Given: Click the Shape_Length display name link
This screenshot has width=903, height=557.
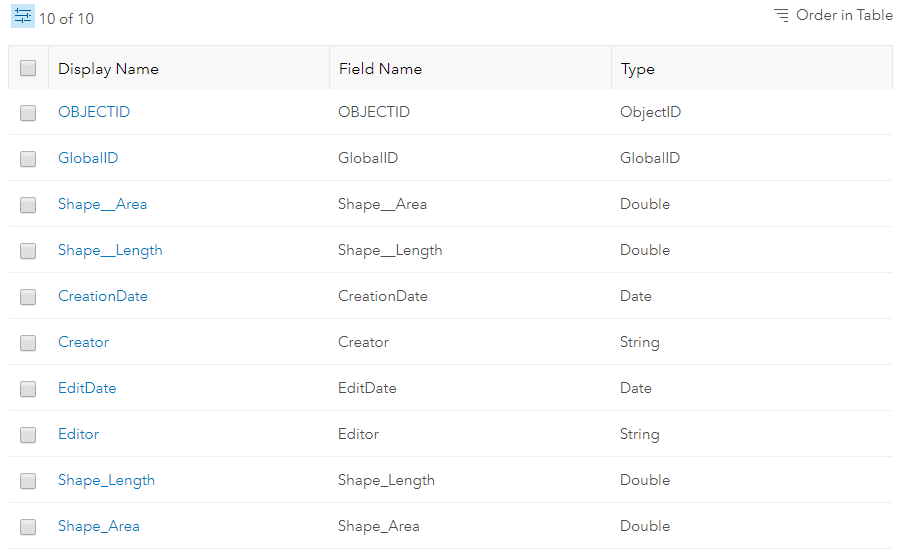Looking at the screenshot, I should [x=106, y=480].
